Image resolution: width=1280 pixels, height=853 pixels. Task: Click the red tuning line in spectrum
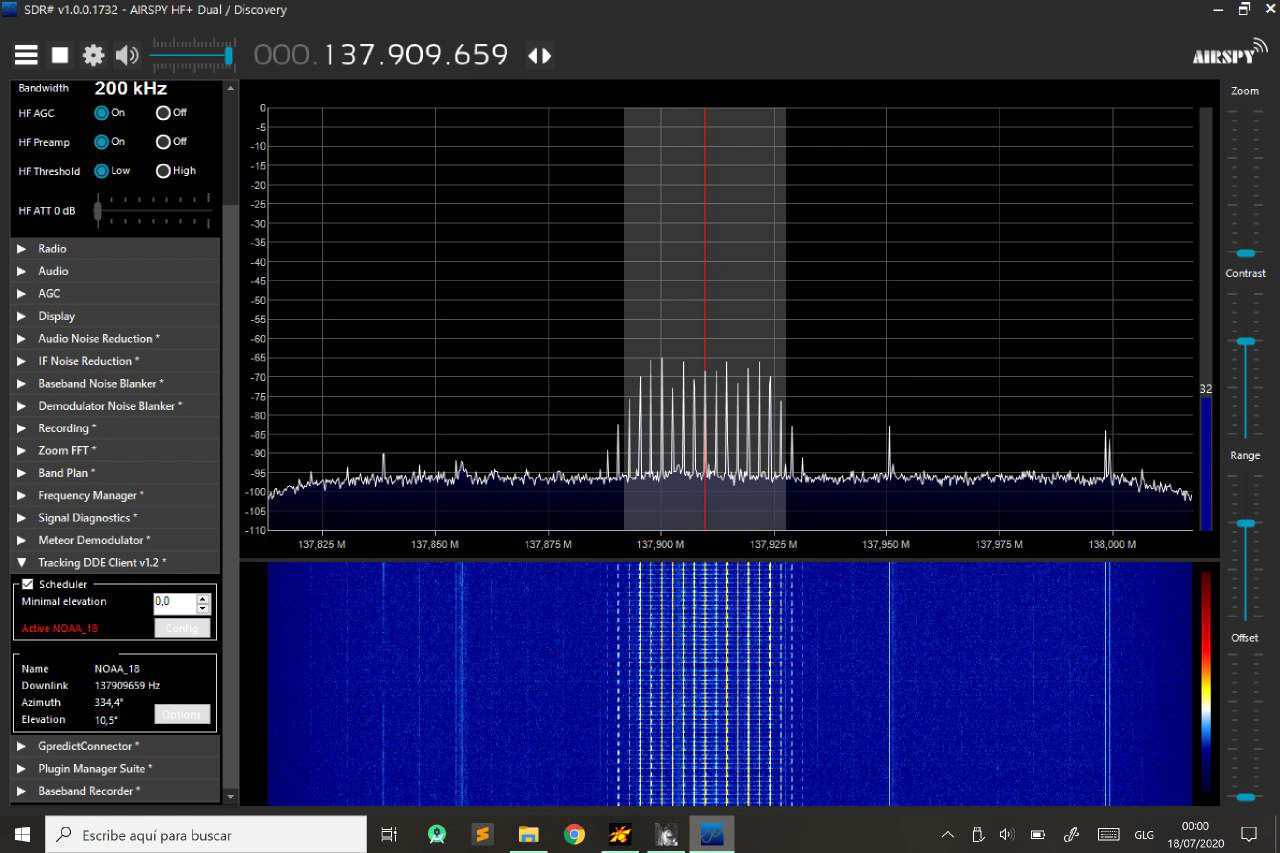click(705, 319)
